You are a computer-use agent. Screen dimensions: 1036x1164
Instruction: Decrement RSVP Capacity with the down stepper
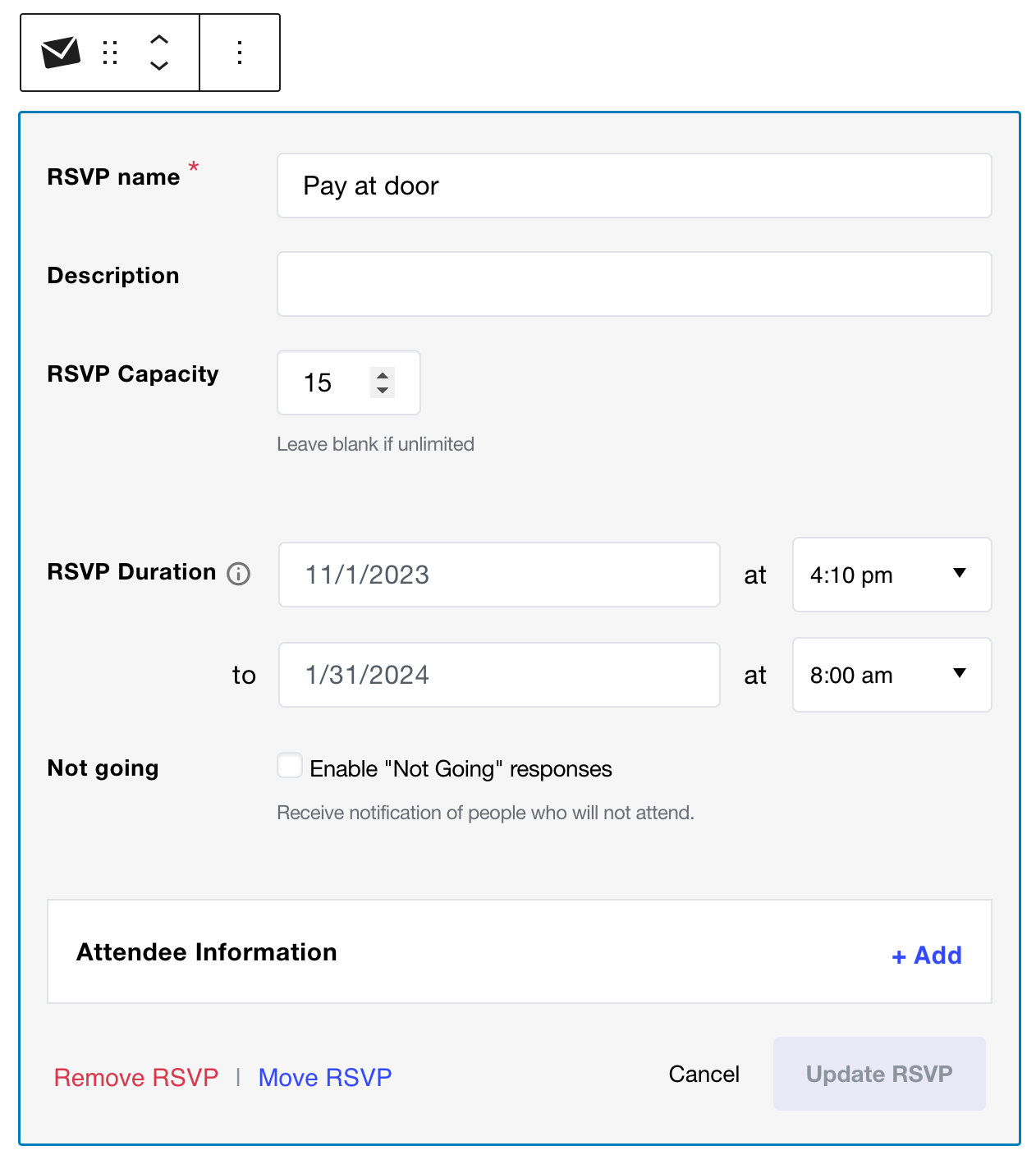pyautogui.click(x=383, y=392)
